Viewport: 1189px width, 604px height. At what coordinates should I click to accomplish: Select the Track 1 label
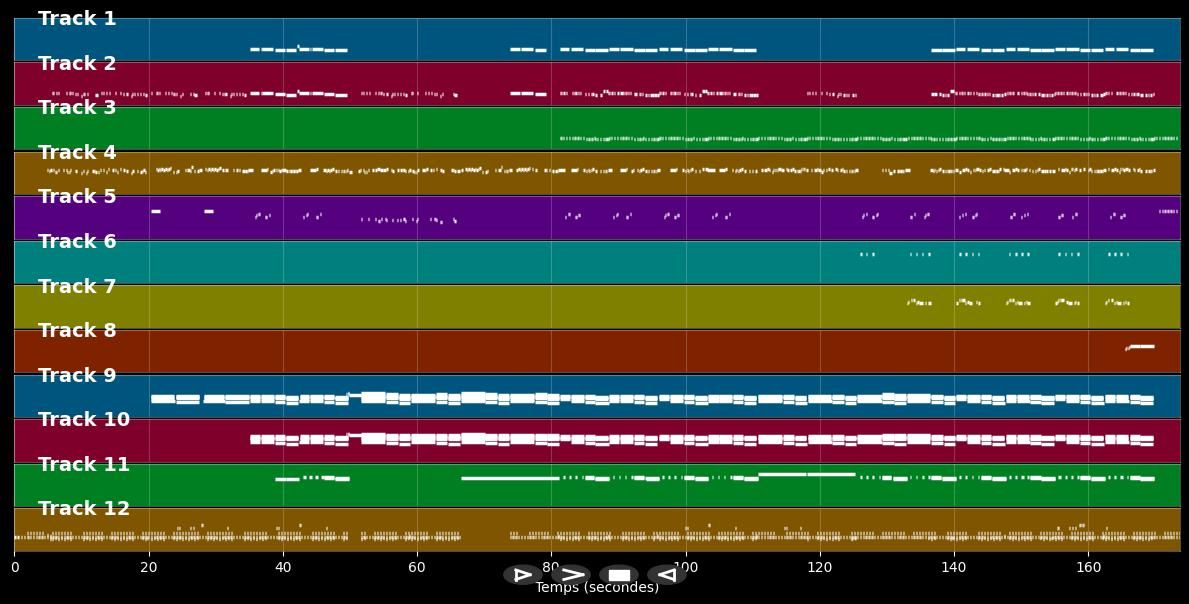77,19
